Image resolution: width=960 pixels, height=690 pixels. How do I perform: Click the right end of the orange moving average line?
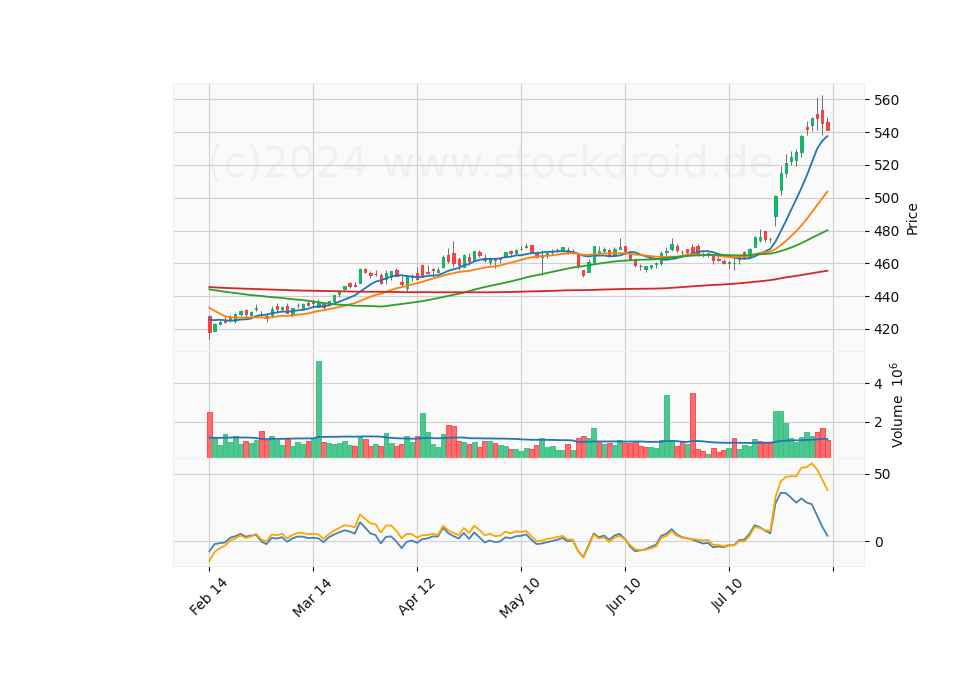click(828, 191)
